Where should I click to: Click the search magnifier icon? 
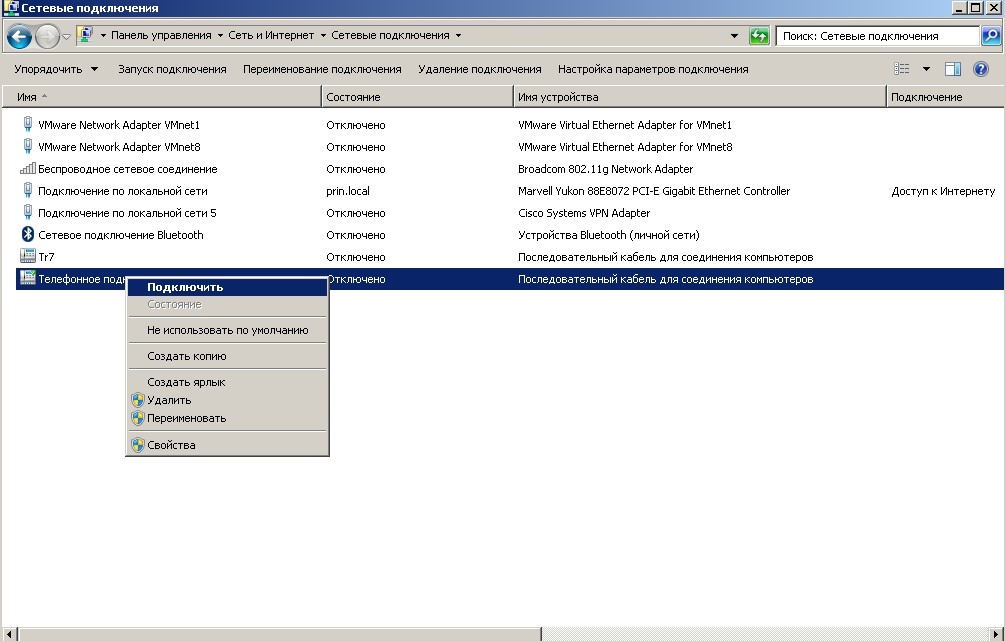(991, 36)
